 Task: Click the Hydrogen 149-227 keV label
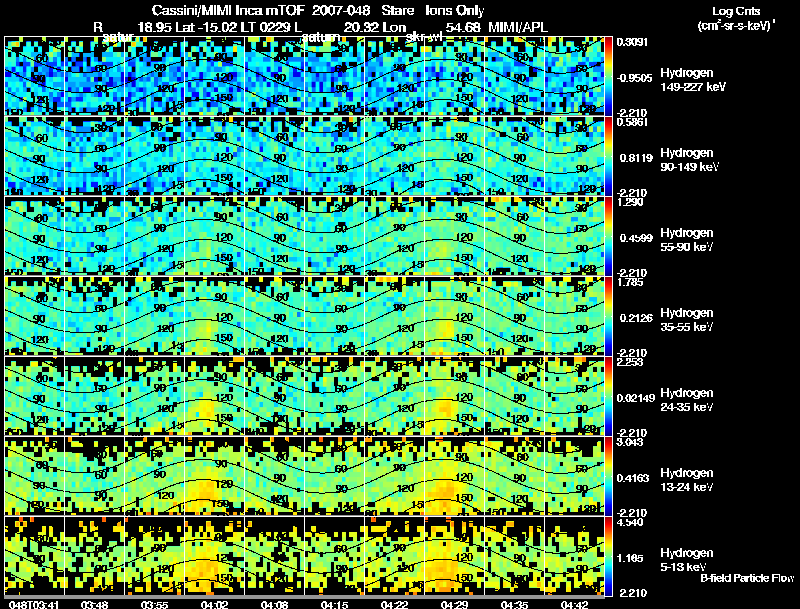click(x=693, y=80)
